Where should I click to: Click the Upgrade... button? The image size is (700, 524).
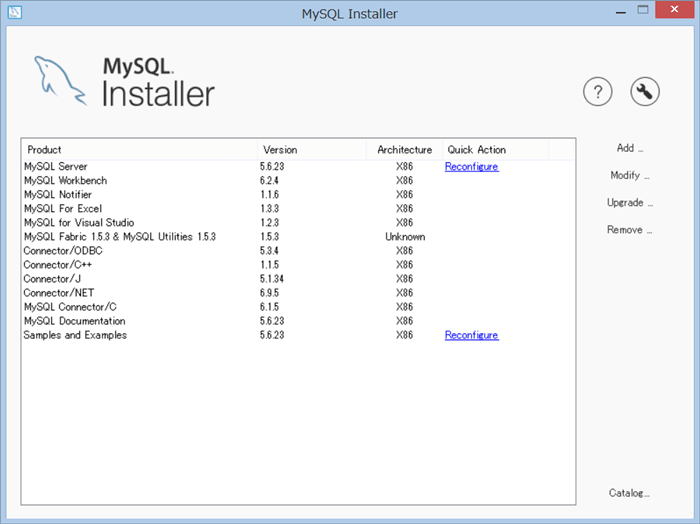pos(630,203)
